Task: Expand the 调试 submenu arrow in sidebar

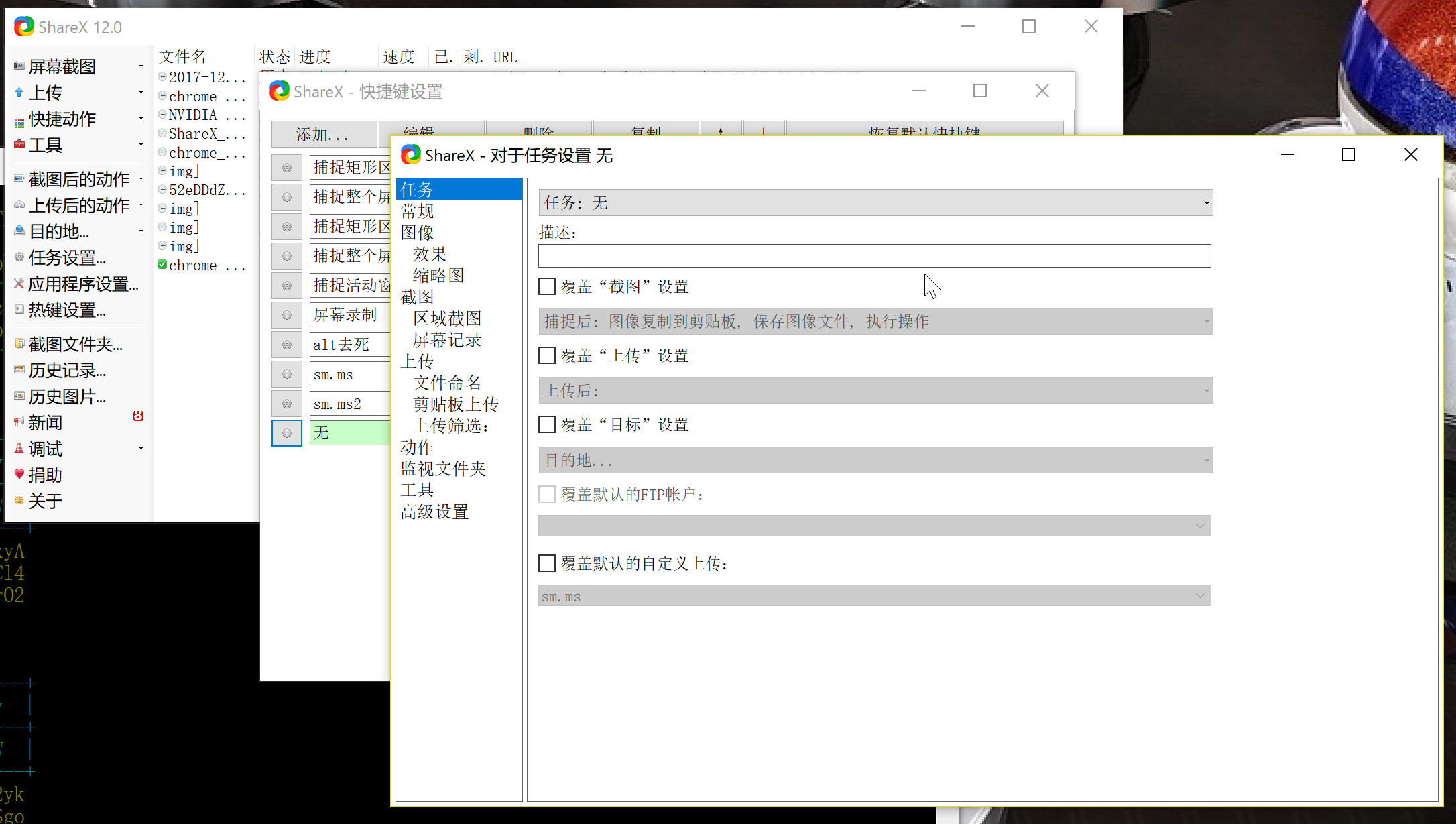Action: tap(141, 449)
